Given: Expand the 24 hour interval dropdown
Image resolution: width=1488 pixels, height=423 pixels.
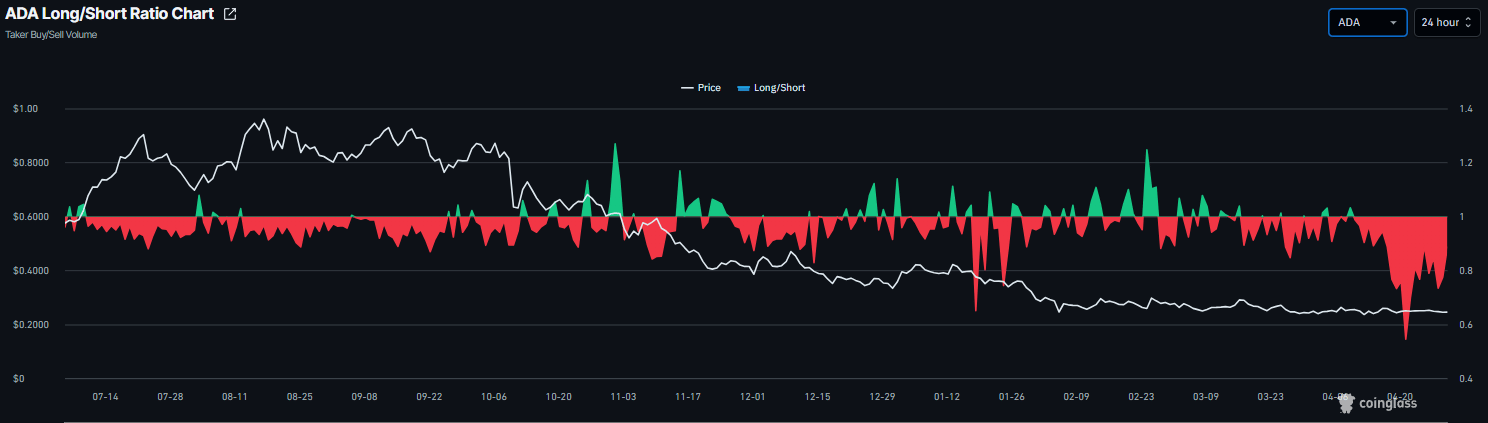Looking at the screenshot, I should 1446,23.
